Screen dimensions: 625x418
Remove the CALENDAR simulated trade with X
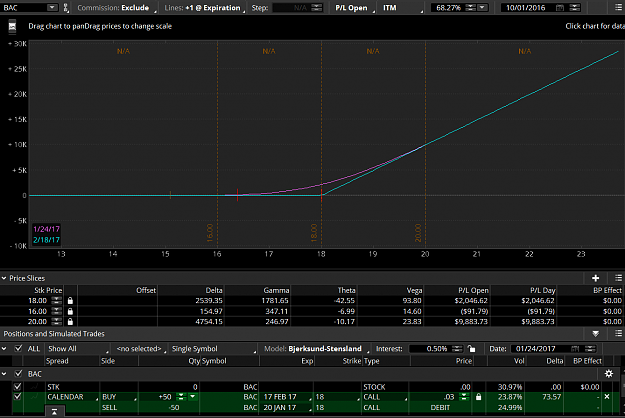pos(607,397)
